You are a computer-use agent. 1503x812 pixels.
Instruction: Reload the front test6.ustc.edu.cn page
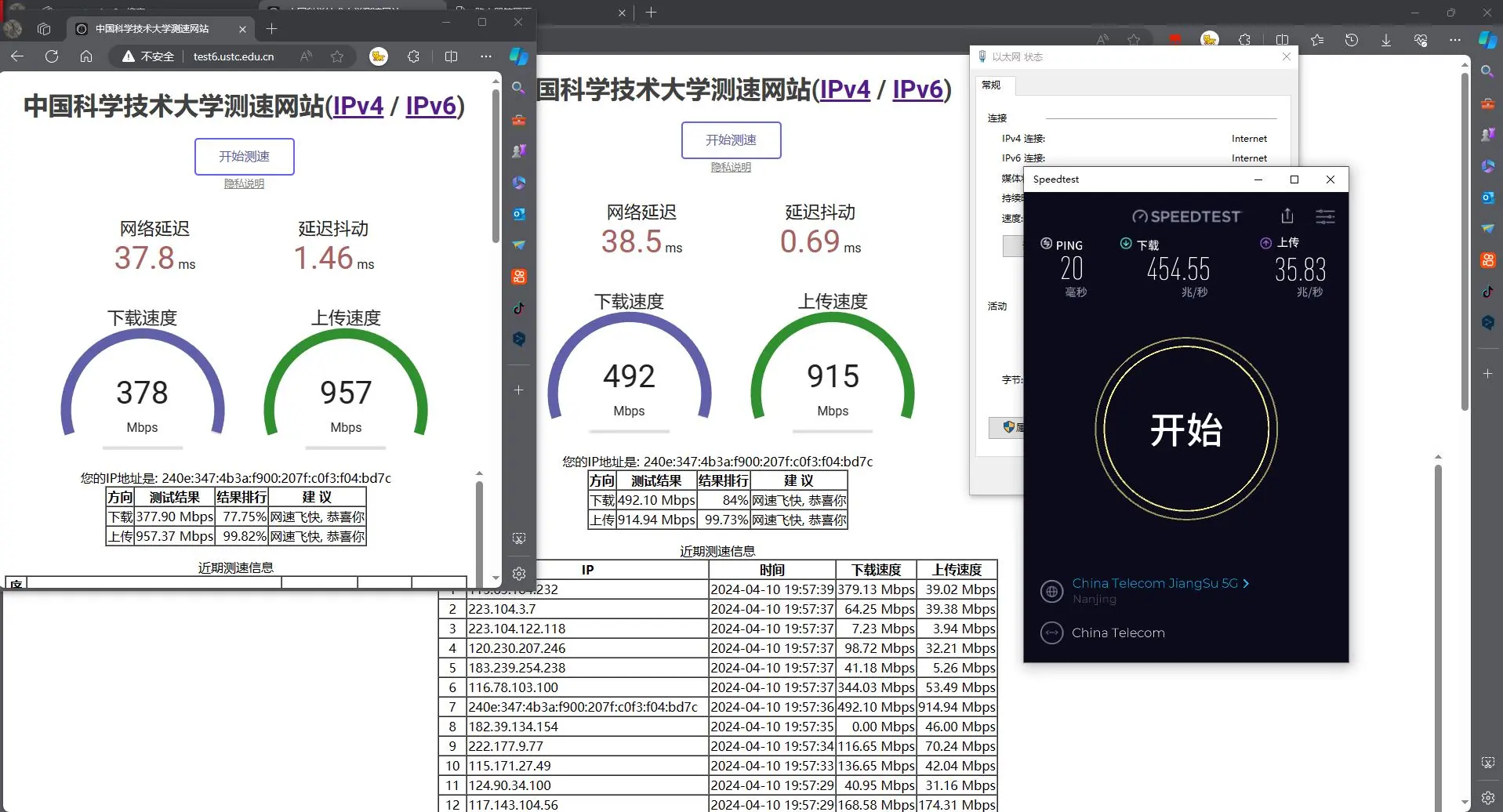click(x=52, y=56)
